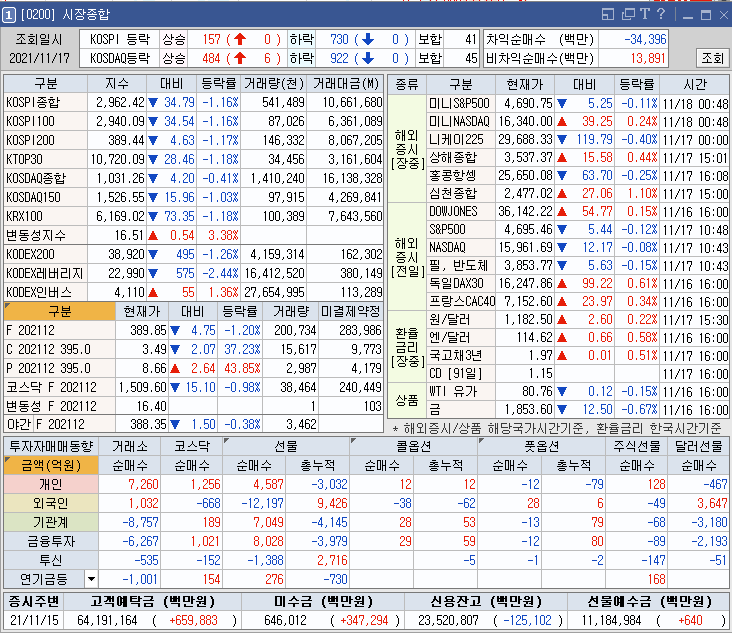Select the KOSPI100 index row label

click(x=45, y=121)
